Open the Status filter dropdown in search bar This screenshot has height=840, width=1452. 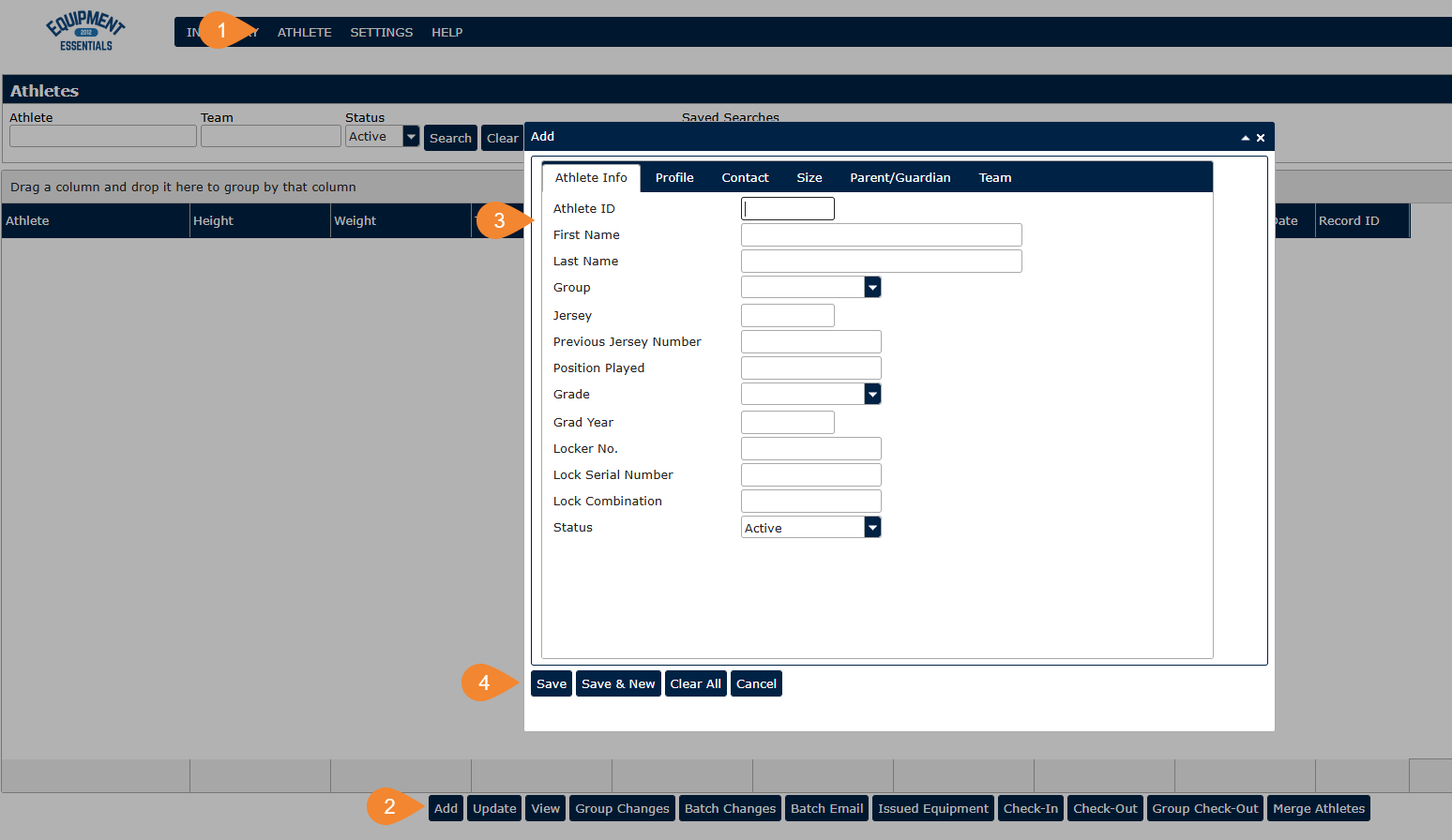tap(411, 137)
